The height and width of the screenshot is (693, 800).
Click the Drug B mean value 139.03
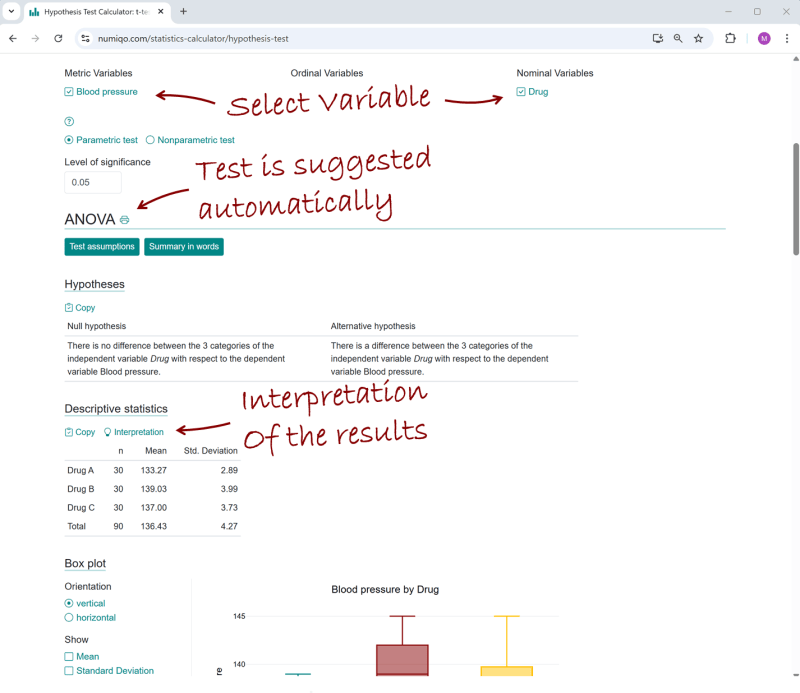coord(154,489)
